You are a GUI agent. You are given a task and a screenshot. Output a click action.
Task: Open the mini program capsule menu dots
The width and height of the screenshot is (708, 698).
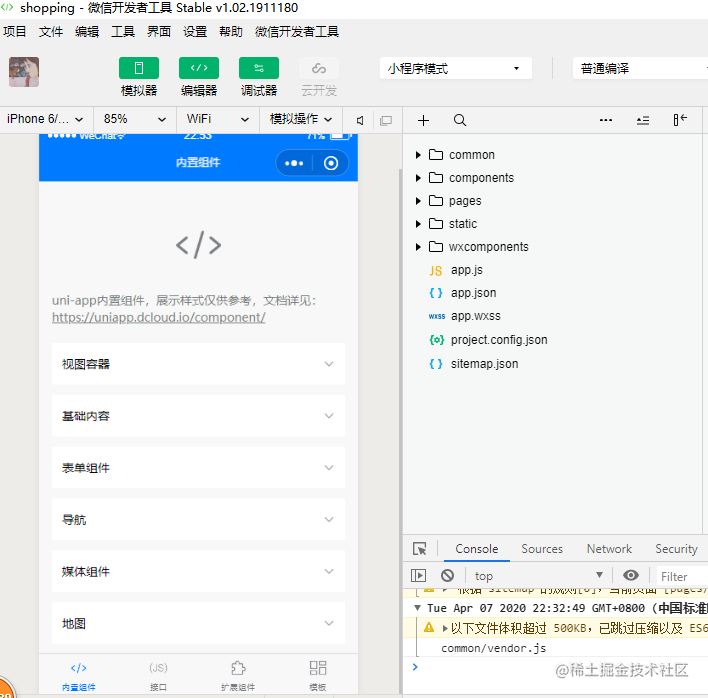pyautogui.click(x=294, y=163)
